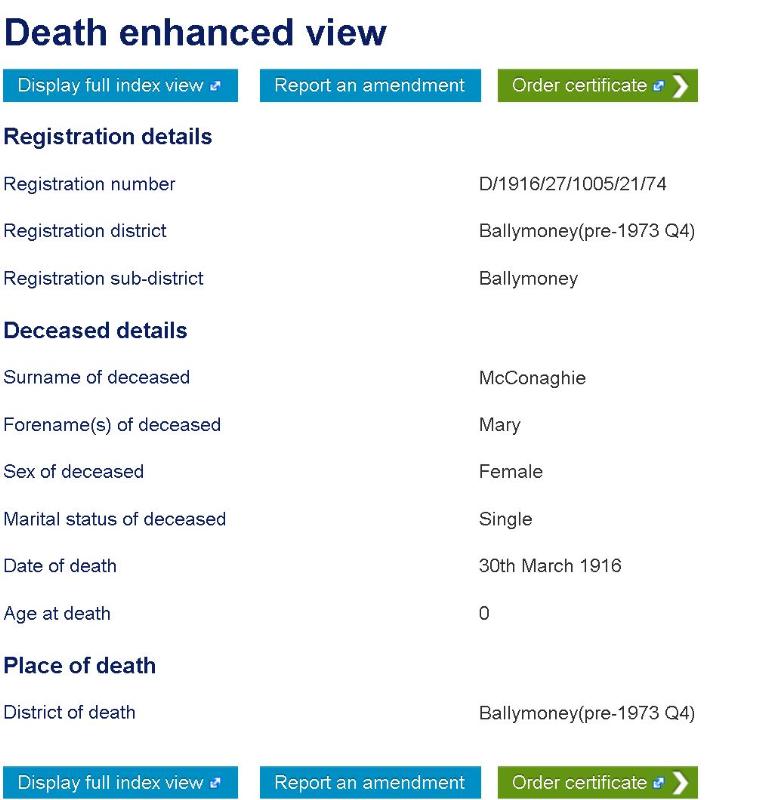This screenshot has height=800, width=765.
Task: Click external-link icon on Display full index view below title
Action: [x=218, y=86]
